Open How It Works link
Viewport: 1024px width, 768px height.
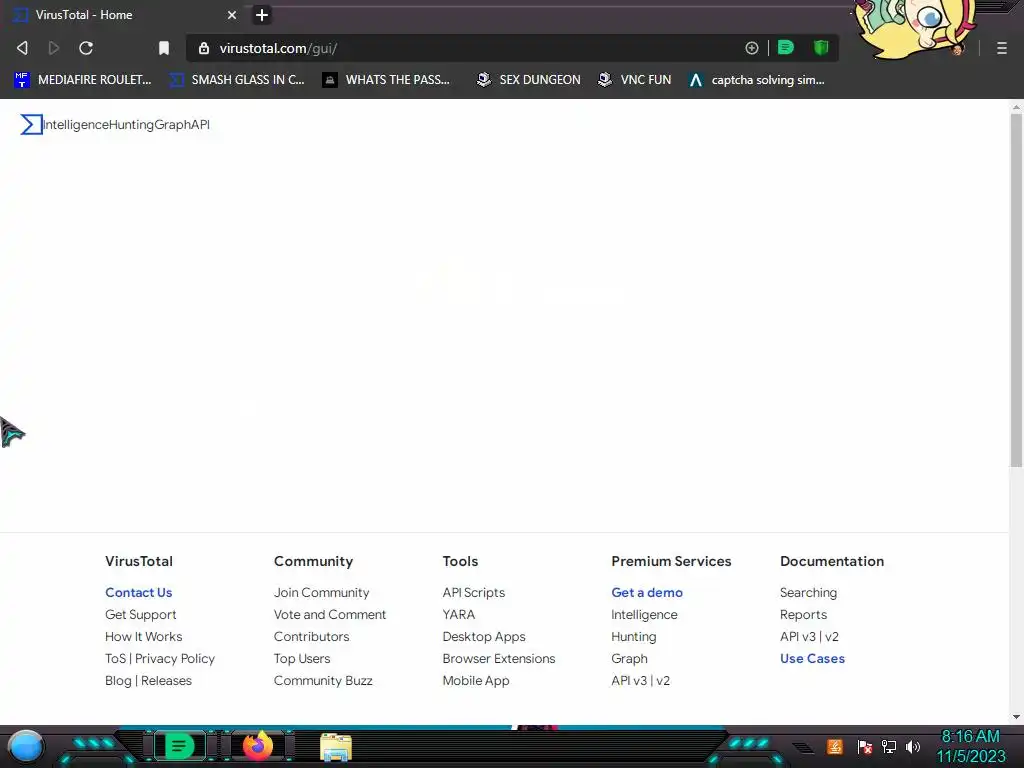click(144, 637)
